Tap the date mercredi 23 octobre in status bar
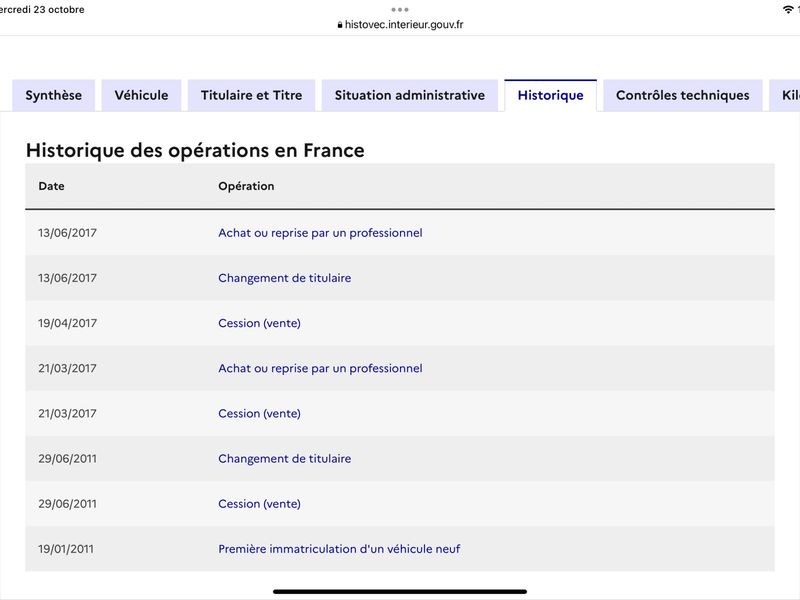The width and height of the screenshot is (800, 600). pos(42,10)
